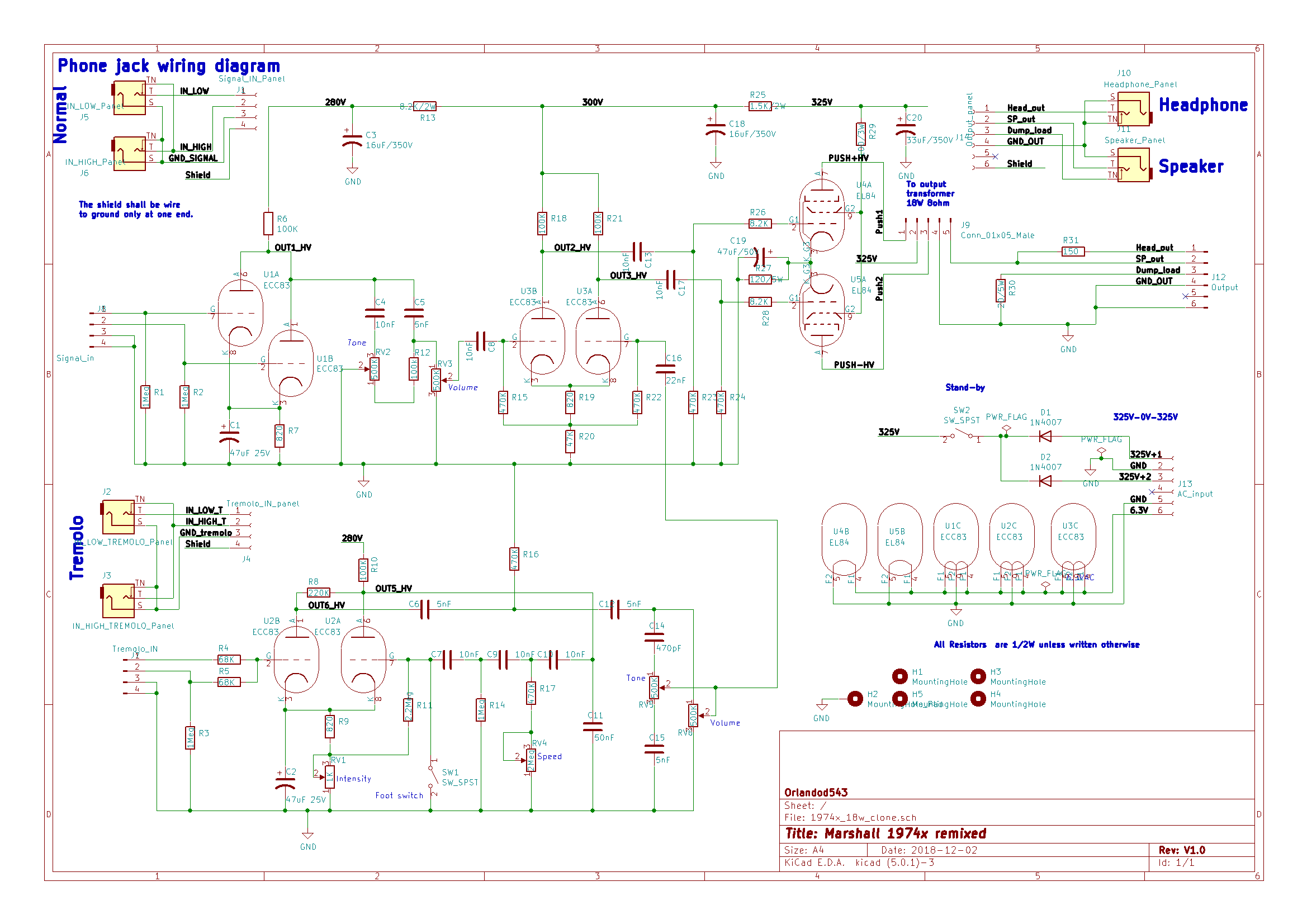
Task: Select the D2 1N4007 diode
Action: (x=1045, y=481)
